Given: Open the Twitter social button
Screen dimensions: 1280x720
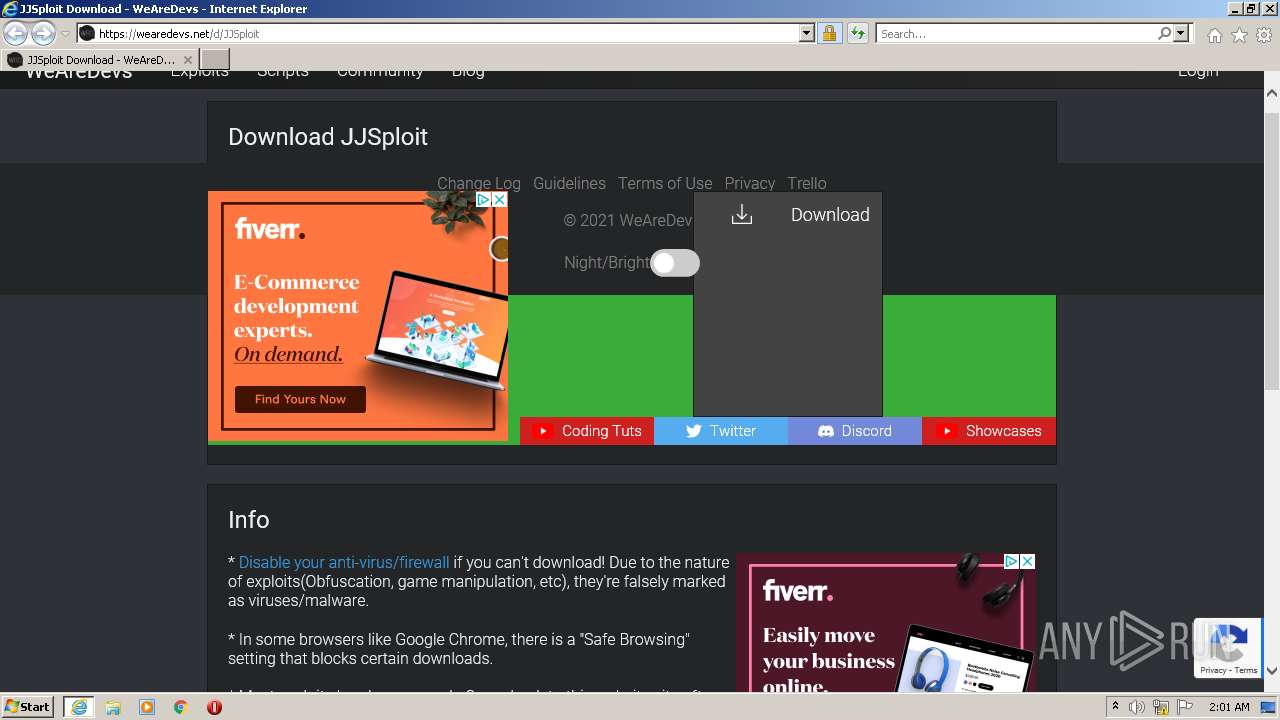Looking at the screenshot, I should [x=721, y=431].
